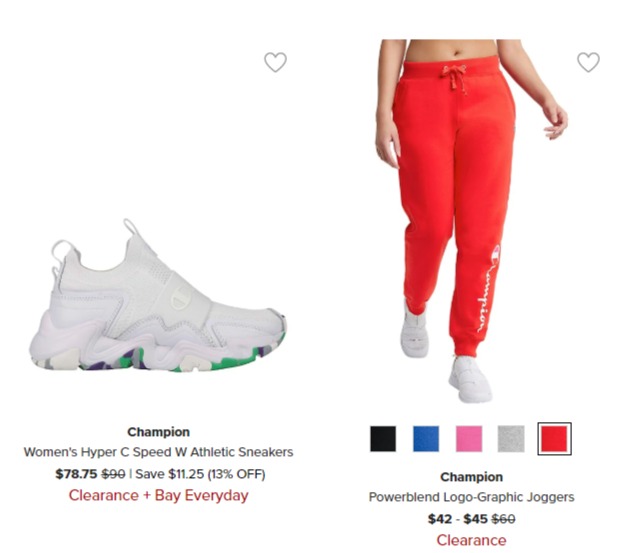Click the Save $11.25 (13% OFF) text
The height and width of the screenshot is (553, 620).
tap(200, 474)
